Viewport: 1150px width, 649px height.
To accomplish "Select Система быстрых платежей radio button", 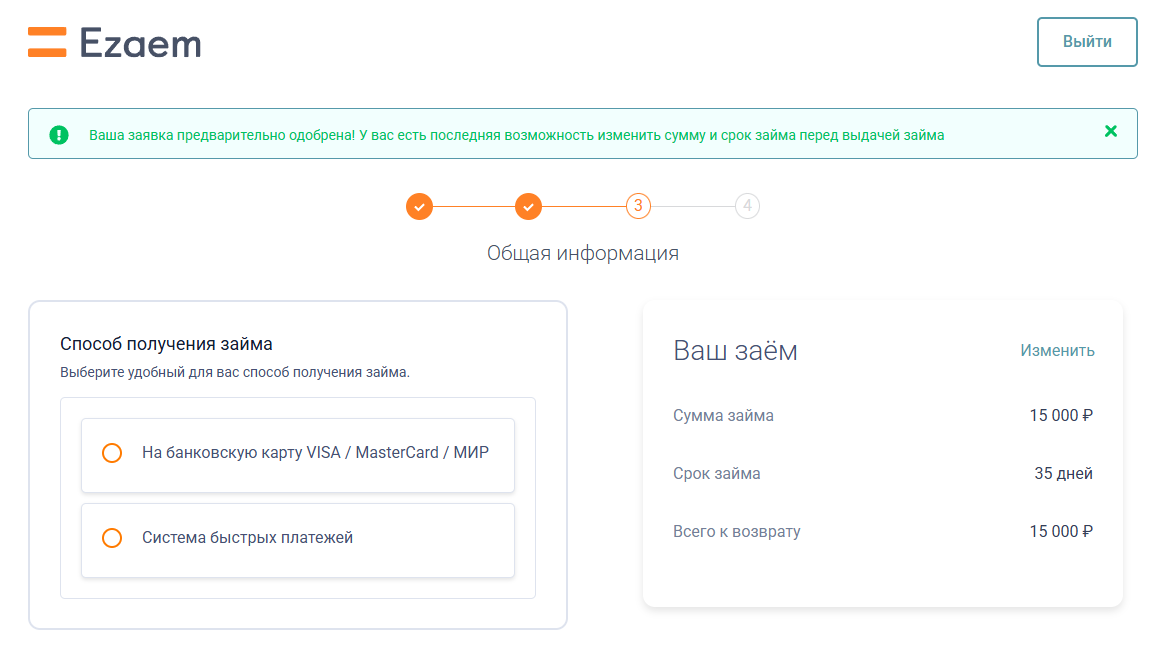I will click(112, 538).
